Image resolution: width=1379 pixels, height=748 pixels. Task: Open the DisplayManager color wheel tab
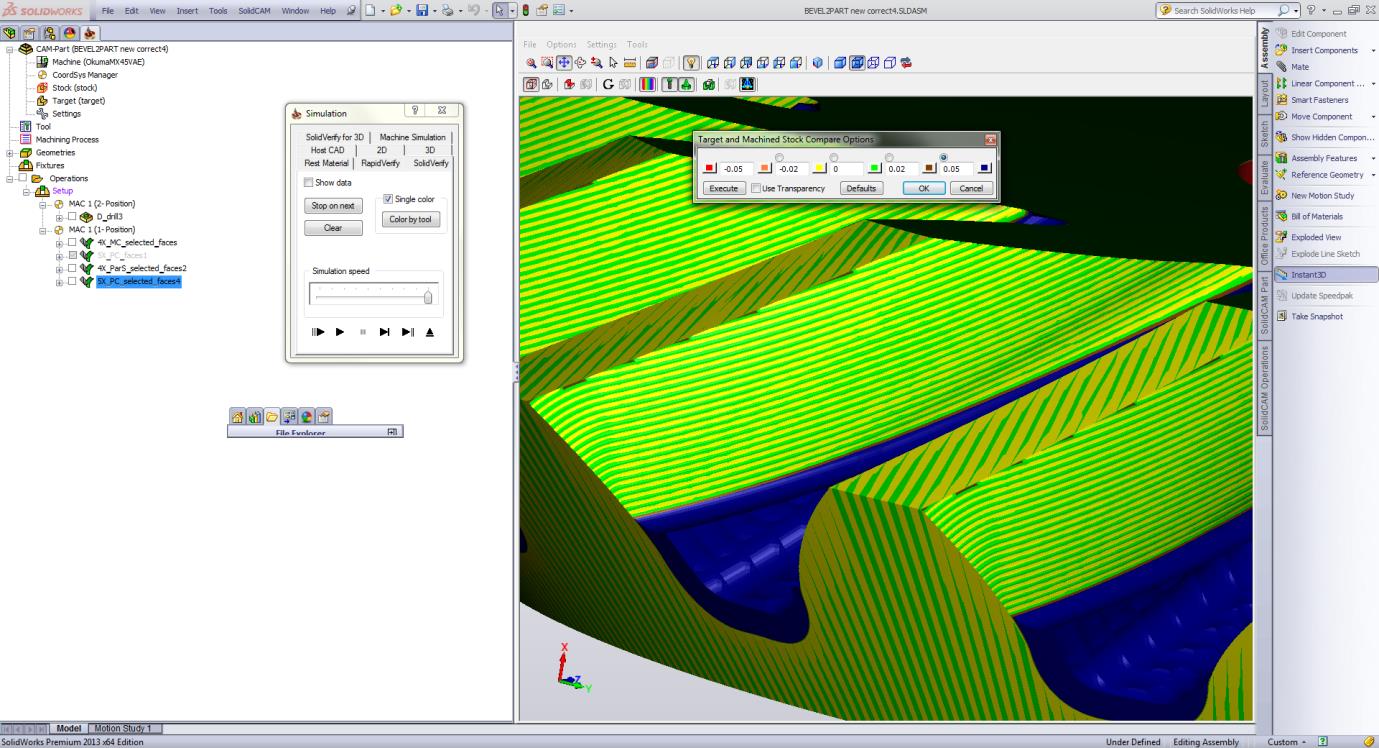point(69,32)
